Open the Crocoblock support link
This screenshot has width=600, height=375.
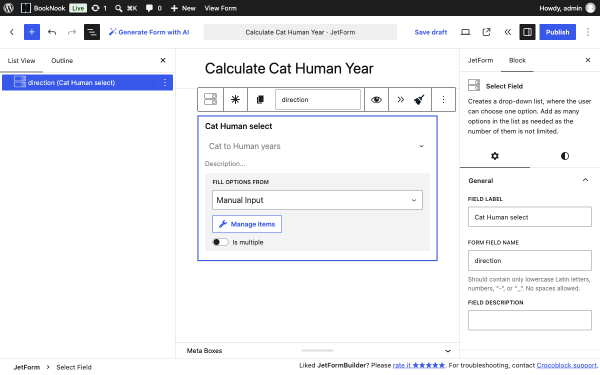[x=566, y=365]
